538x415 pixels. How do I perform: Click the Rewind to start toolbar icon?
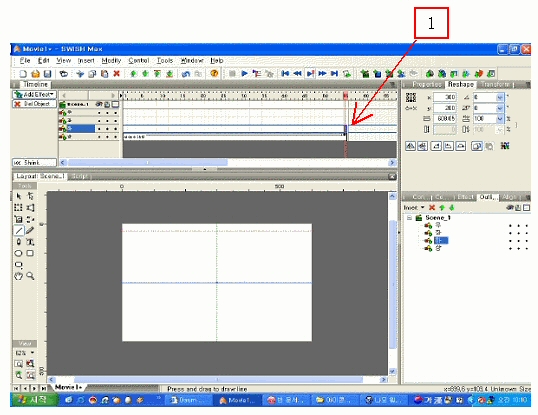[285, 74]
